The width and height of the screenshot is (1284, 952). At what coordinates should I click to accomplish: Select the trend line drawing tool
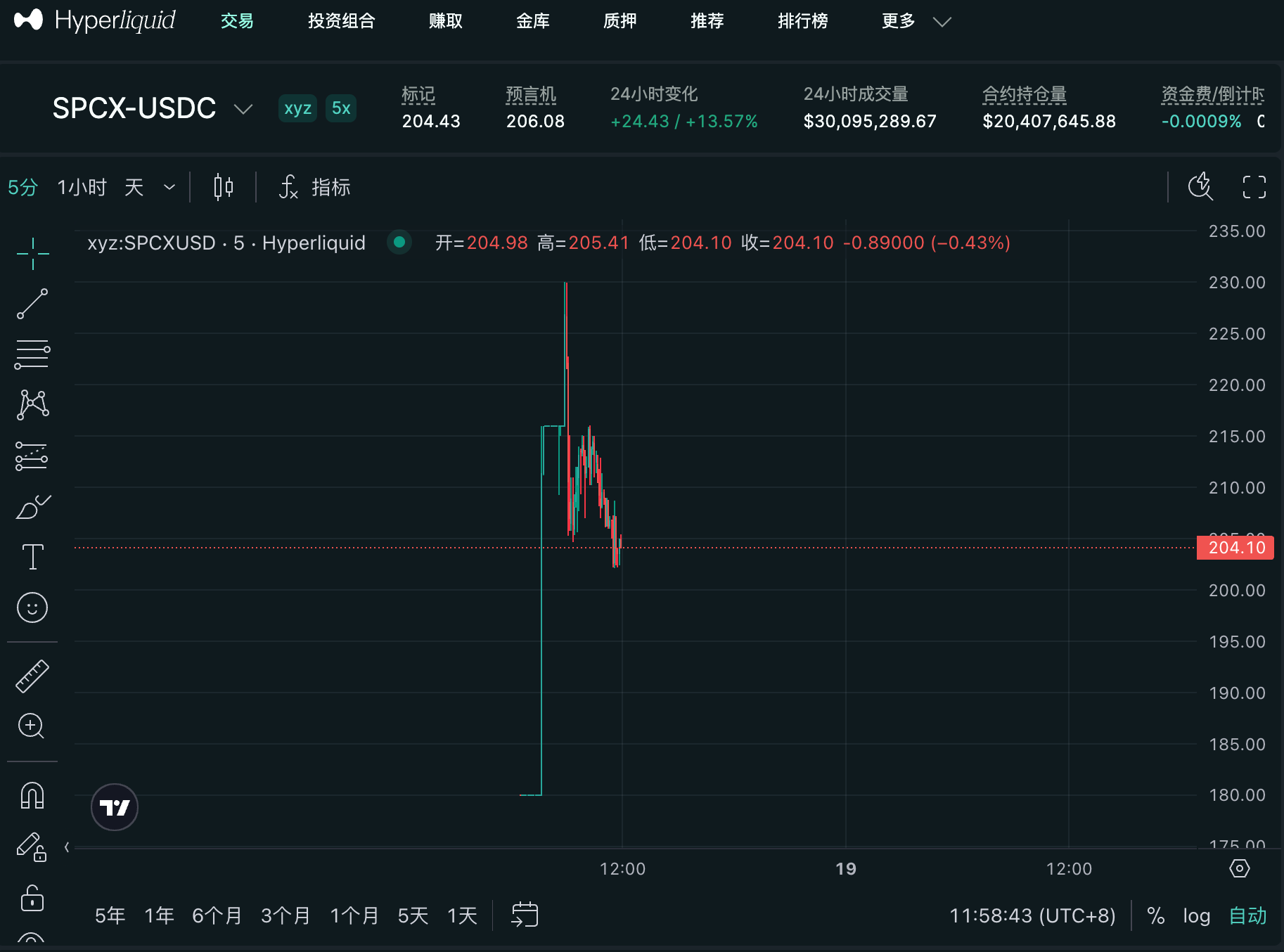click(x=32, y=304)
